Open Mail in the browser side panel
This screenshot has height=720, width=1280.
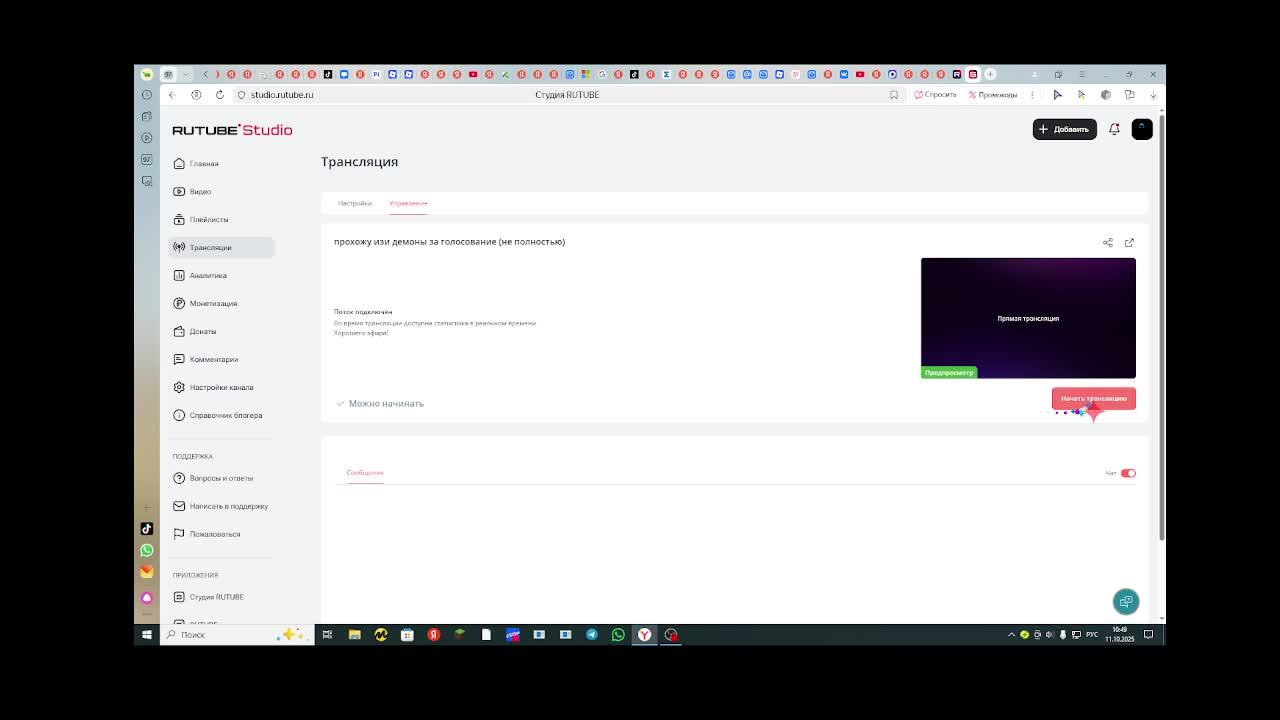(147, 572)
